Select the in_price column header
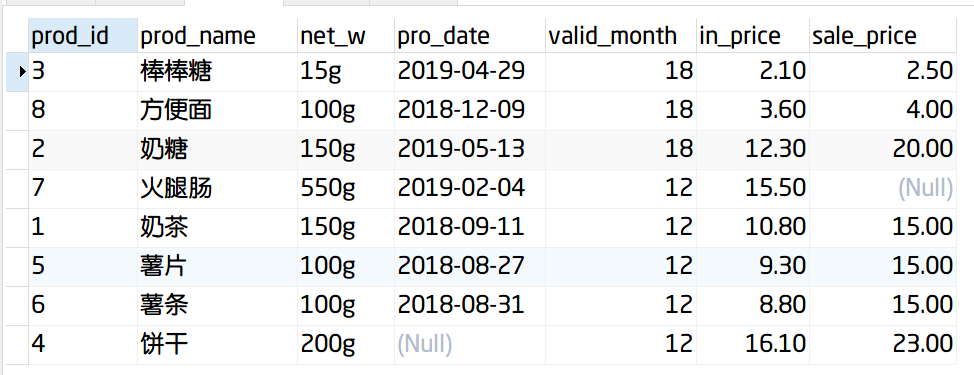The width and height of the screenshot is (974, 375). 752,35
